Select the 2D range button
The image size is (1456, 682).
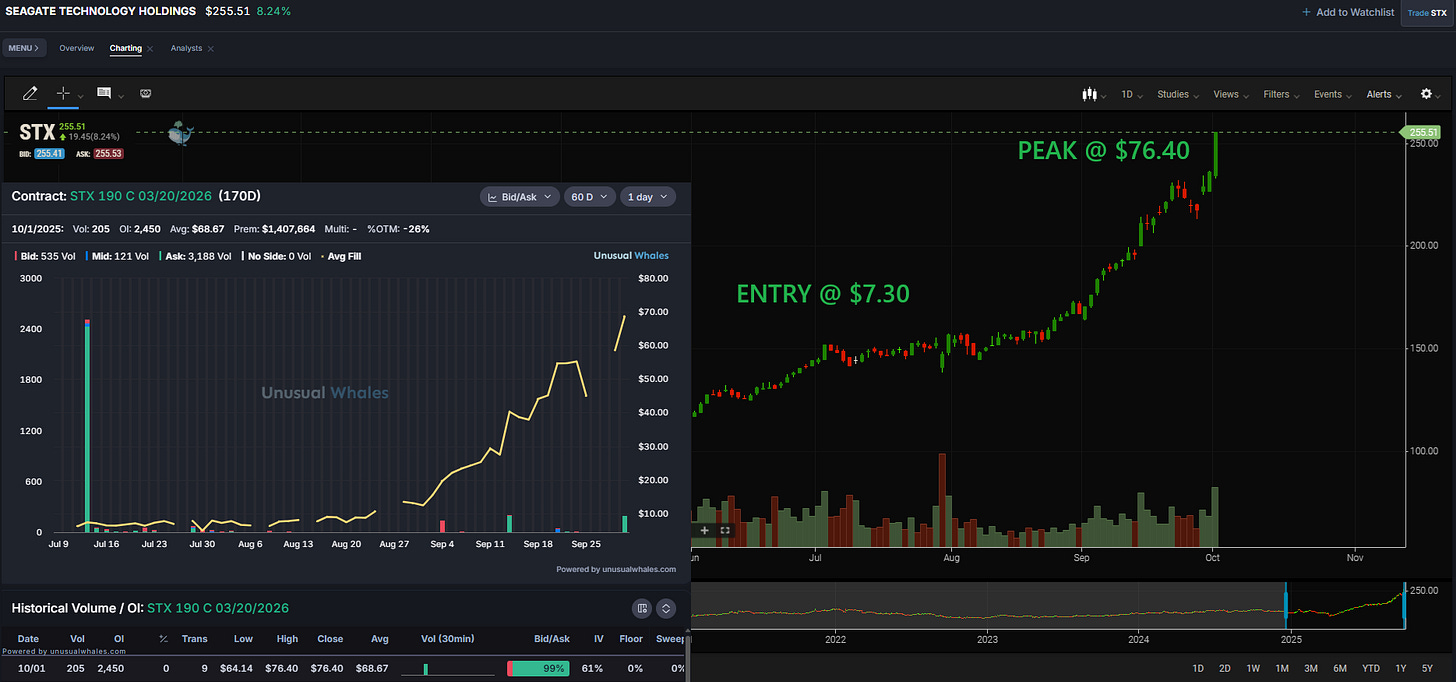click(x=1225, y=668)
